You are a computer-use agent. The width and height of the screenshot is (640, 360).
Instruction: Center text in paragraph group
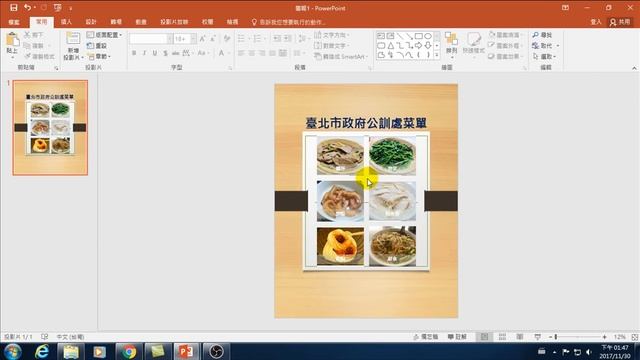click(251, 53)
